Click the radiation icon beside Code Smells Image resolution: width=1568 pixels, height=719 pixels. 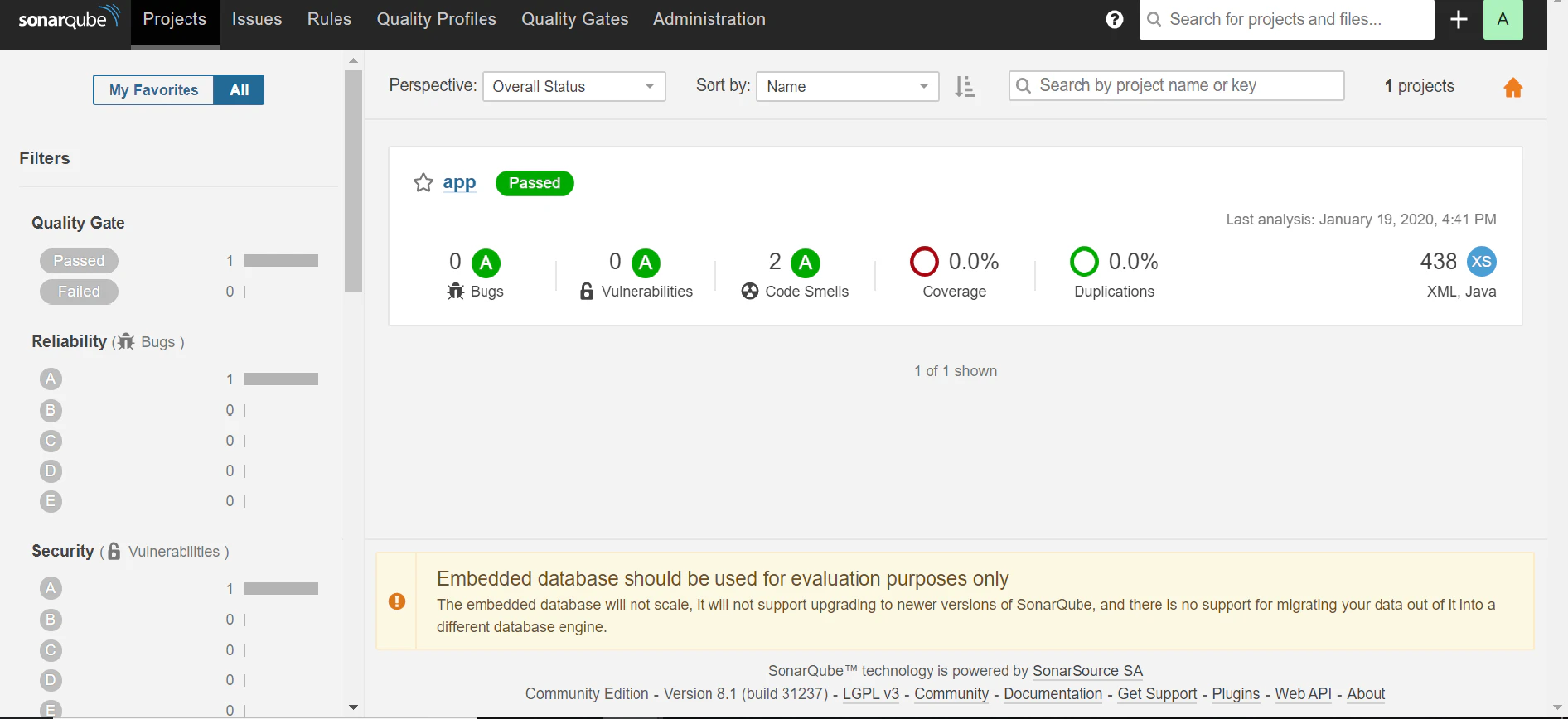click(750, 292)
